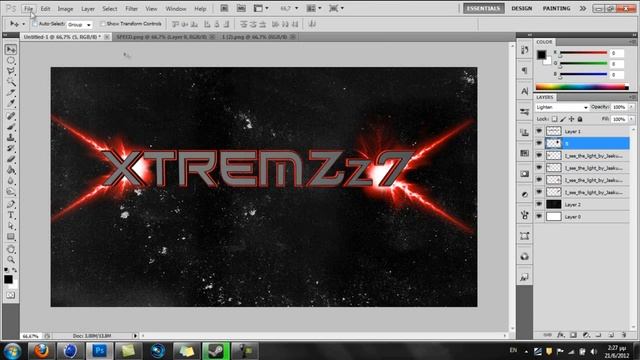This screenshot has width=640, height=360.
Task: Open the Character panel icon
Action: click(x=524, y=91)
